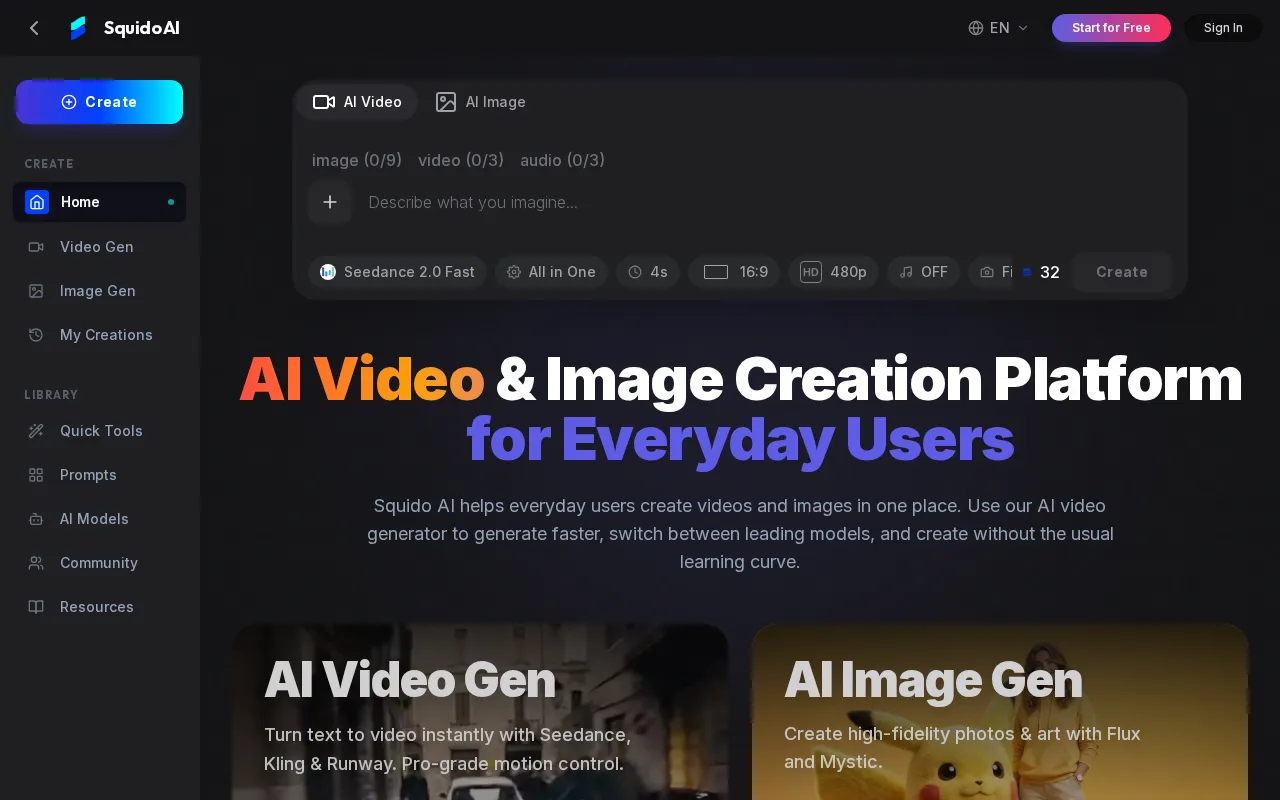The width and height of the screenshot is (1280, 800).
Task: Toggle the audio OFF setting
Action: (x=923, y=272)
